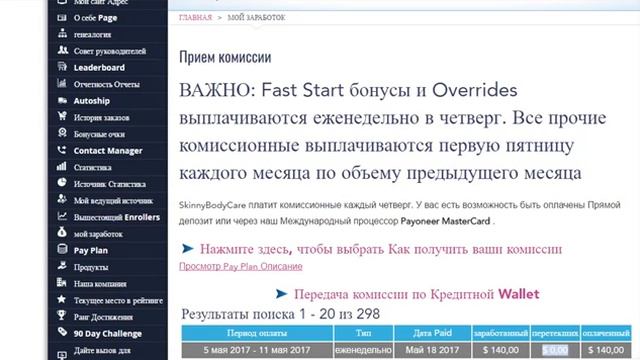Viewport: 640px width, 360px height.
Task: Open мой заработок menu entry
Action: point(98,234)
